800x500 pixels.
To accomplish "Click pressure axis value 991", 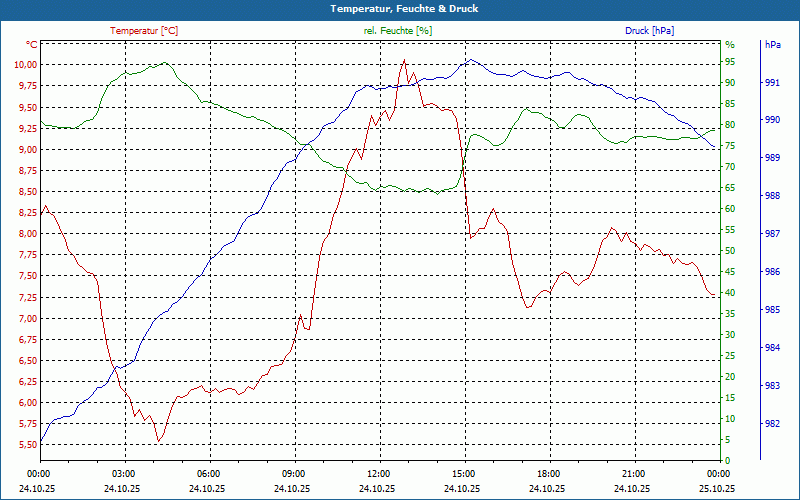I will pyautogui.click(x=772, y=83).
